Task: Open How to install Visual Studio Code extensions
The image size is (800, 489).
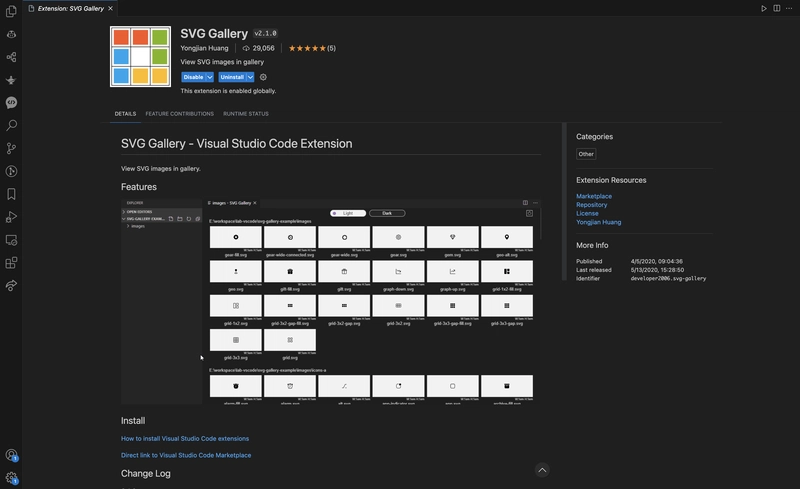Action: (185, 438)
